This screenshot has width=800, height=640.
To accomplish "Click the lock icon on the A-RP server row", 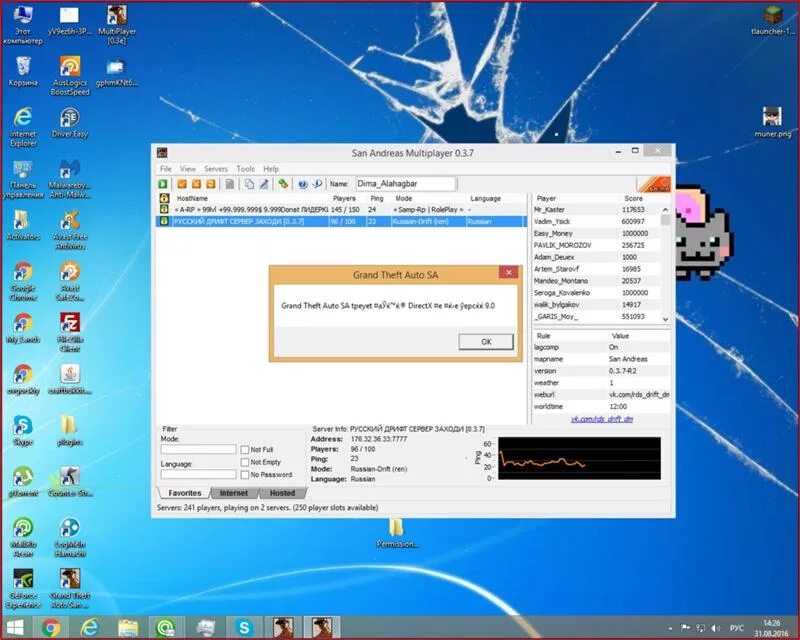I will (164, 209).
